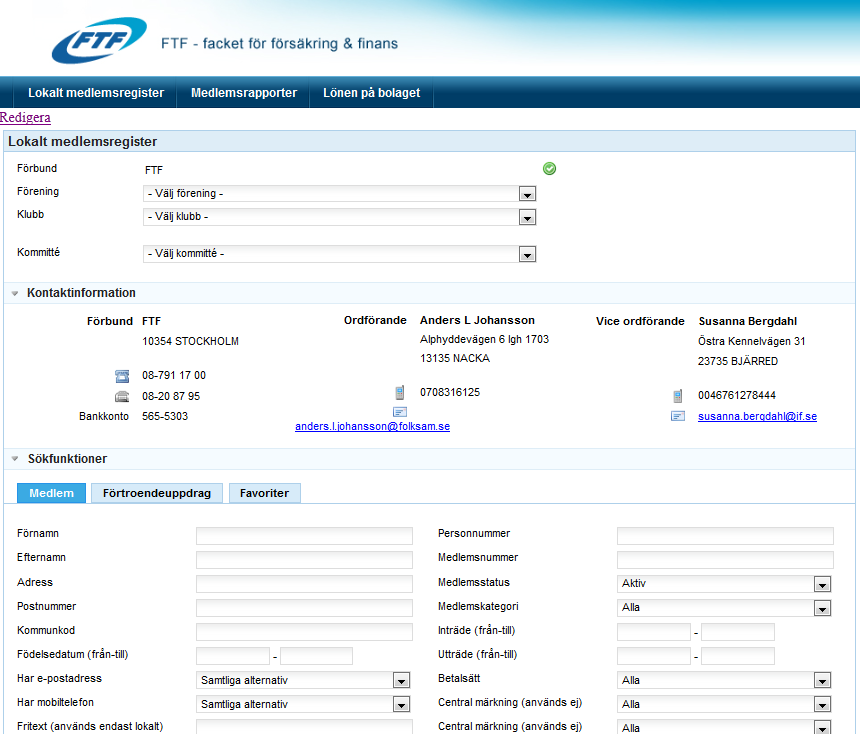Click the Personnummer input field
Image resolution: width=860 pixels, height=734 pixels.
tap(725, 536)
